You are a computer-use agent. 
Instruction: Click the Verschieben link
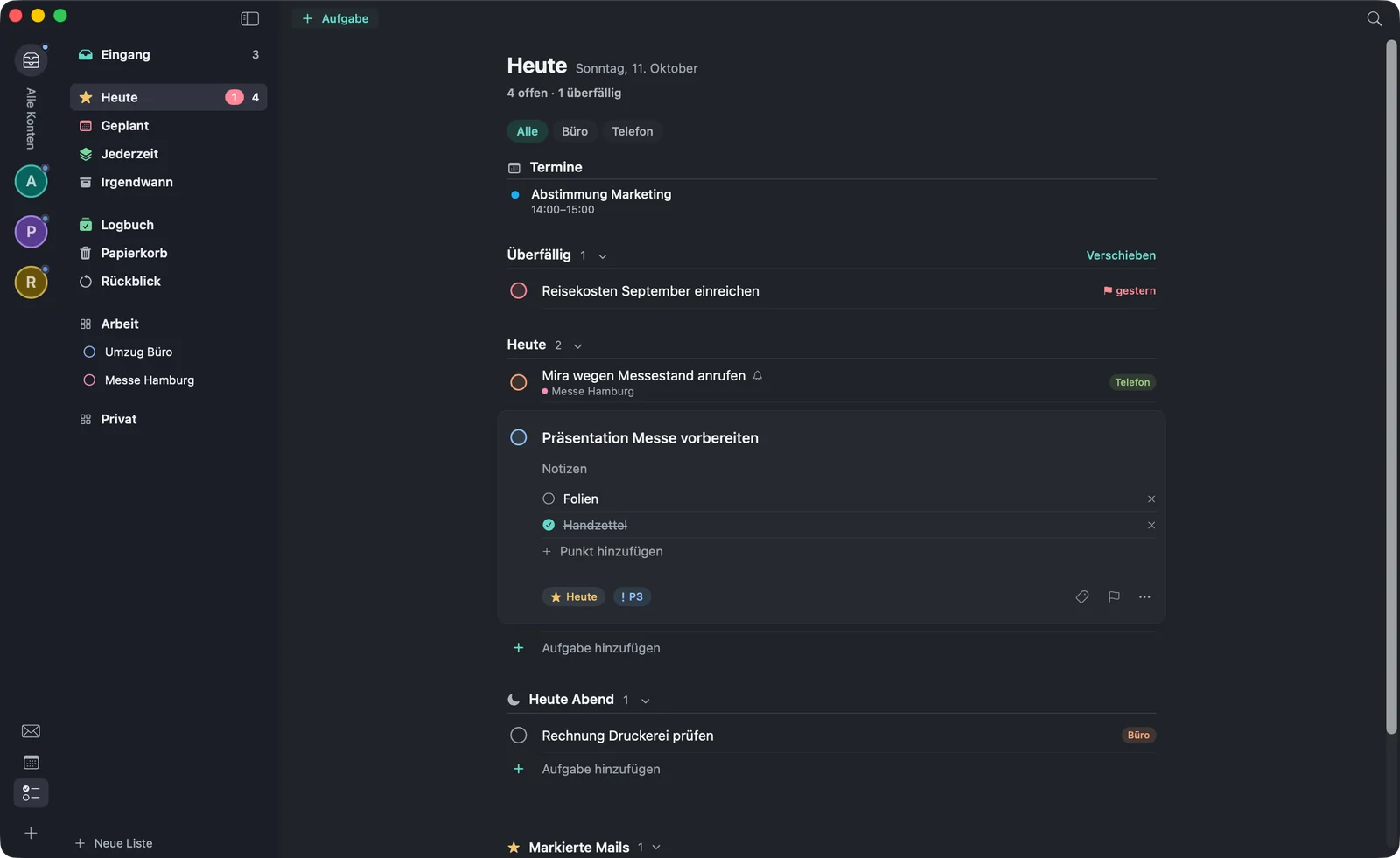click(1121, 255)
